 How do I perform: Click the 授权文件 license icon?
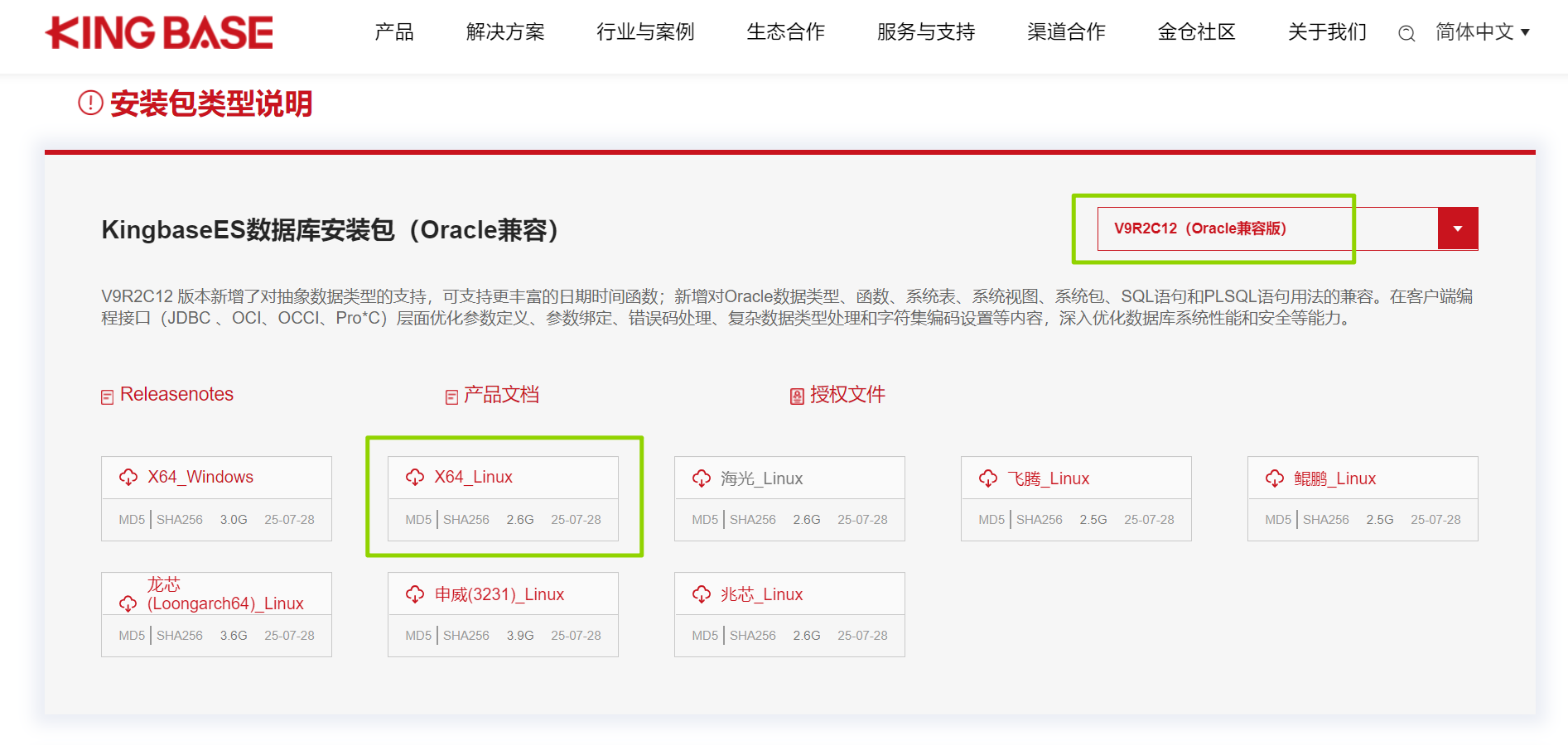(797, 397)
